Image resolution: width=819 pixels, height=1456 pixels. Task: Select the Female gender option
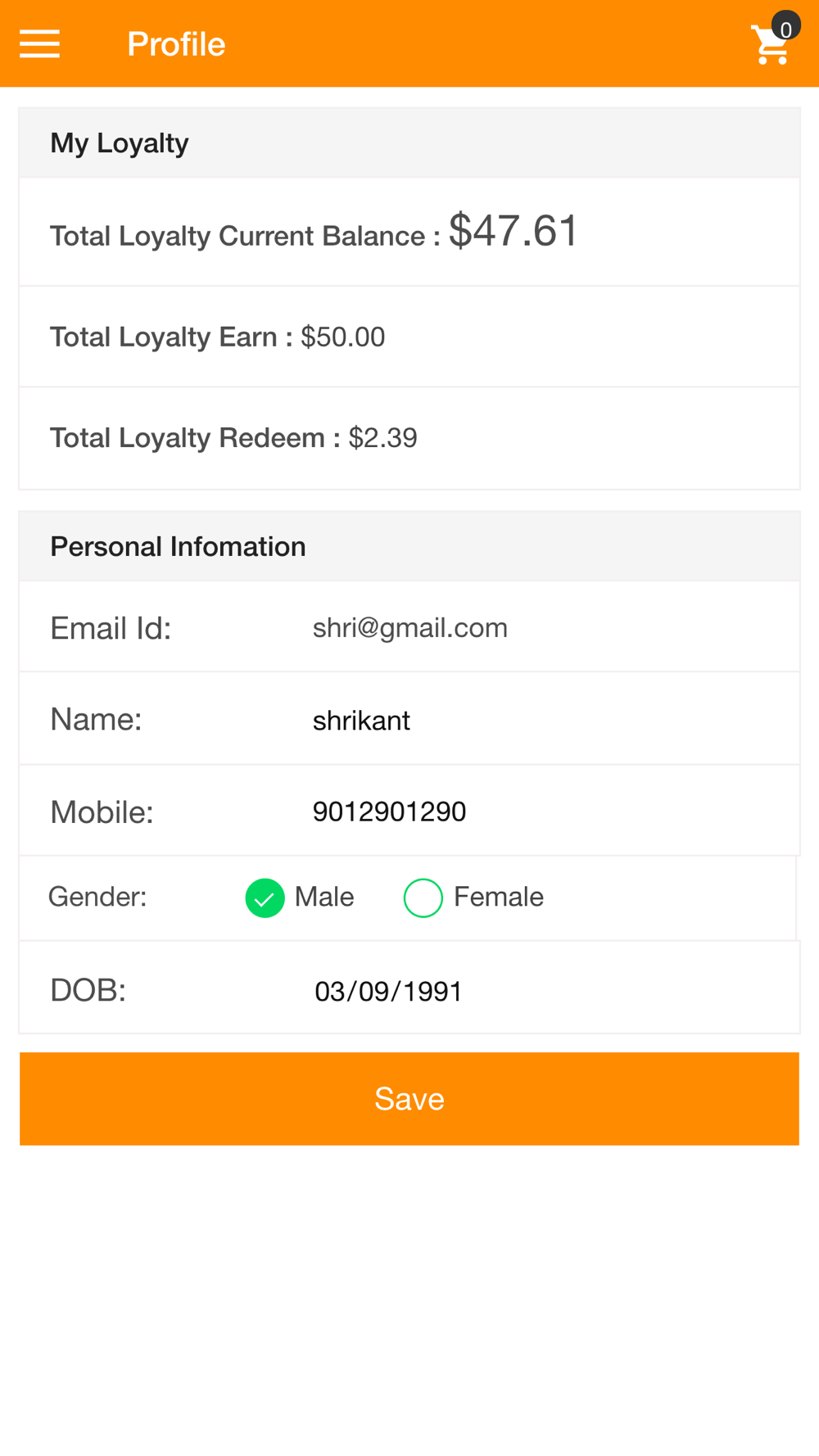[x=423, y=898]
